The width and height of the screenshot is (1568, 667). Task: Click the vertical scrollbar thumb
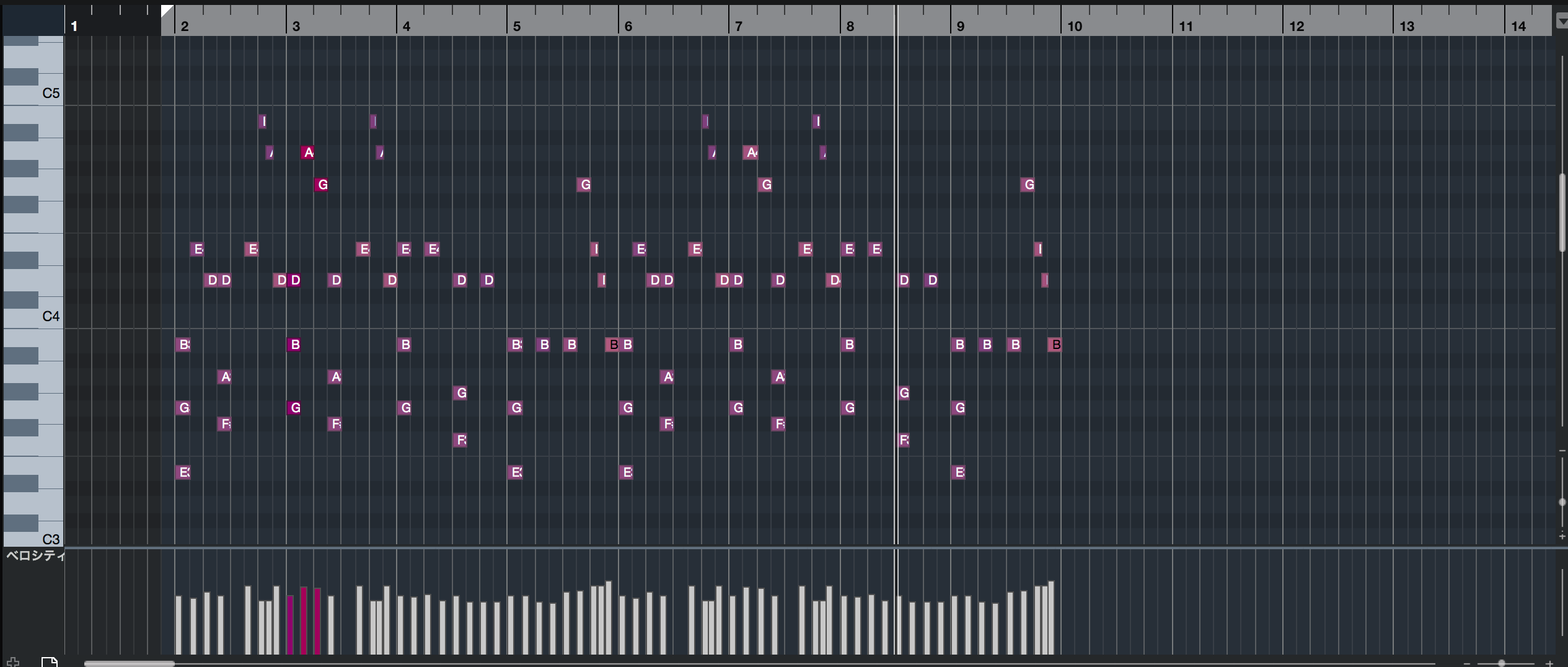click(x=1562, y=213)
